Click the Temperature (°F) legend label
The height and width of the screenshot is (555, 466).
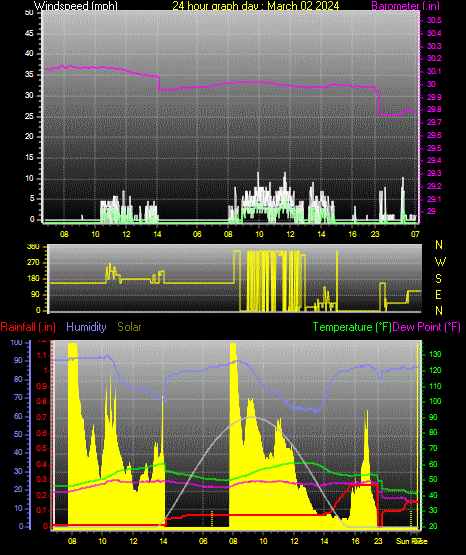(x=352, y=327)
